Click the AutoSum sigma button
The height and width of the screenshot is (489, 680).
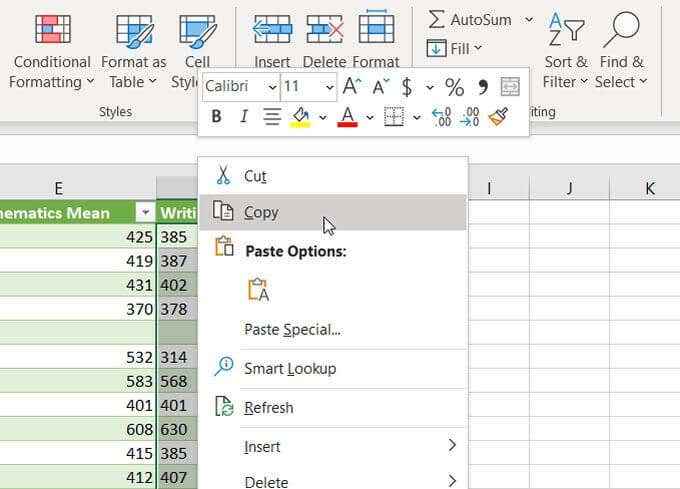click(470, 20)
